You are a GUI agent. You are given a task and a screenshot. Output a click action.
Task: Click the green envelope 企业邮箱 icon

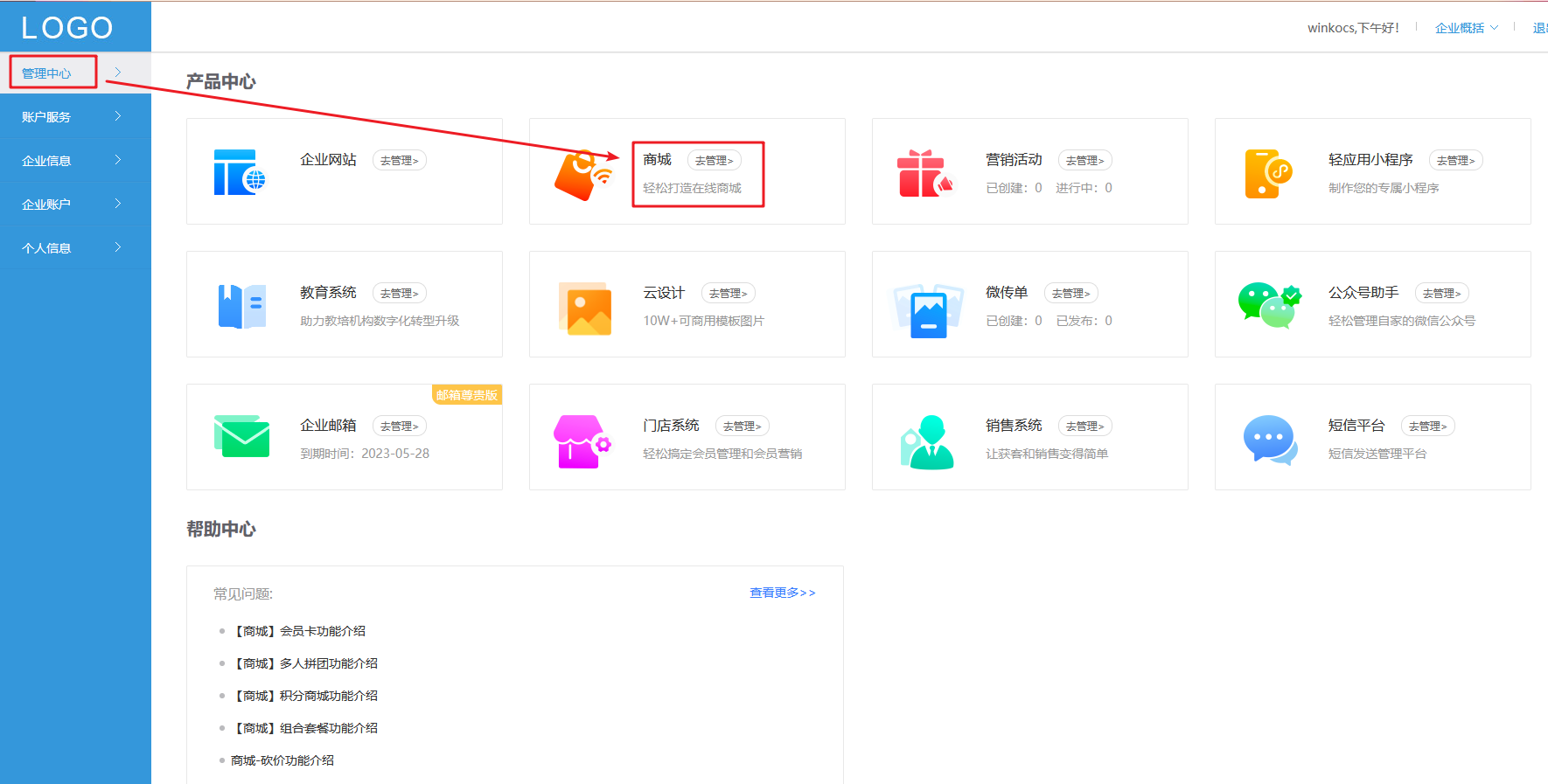click(242, 436)
